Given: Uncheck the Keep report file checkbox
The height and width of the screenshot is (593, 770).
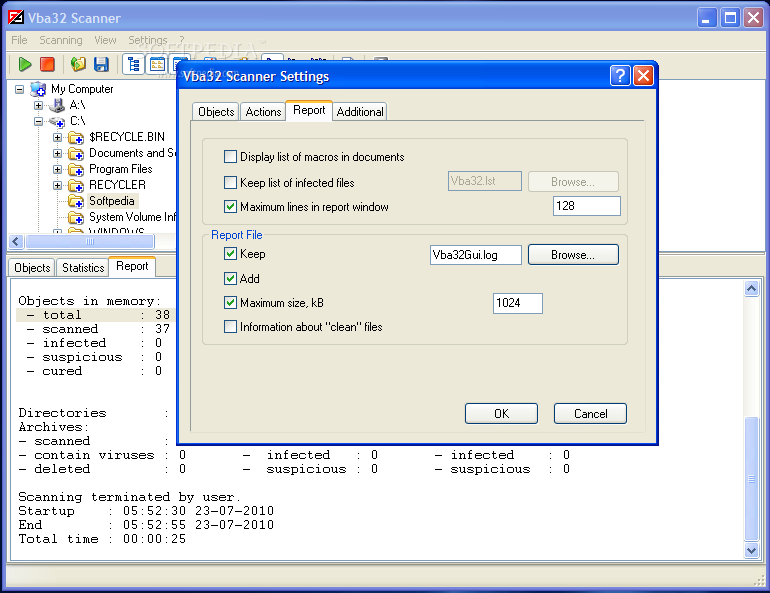Looking at the screenshot, I should (x=230, y=254).
